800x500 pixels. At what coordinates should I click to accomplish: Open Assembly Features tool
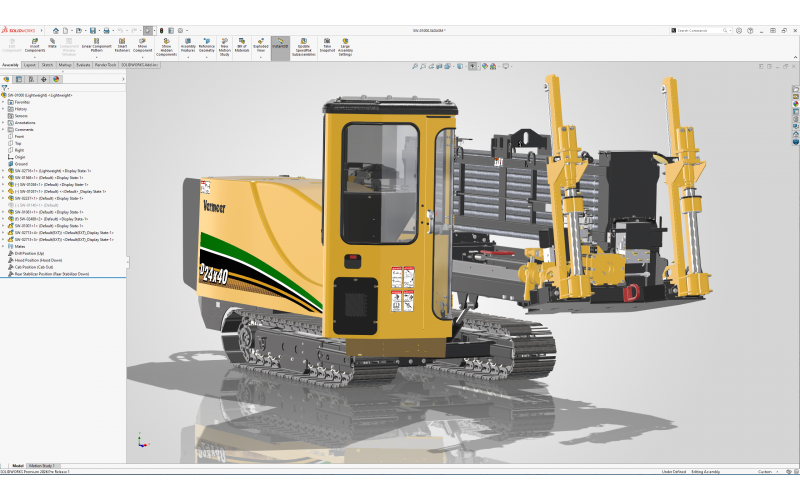(x=188, y=45)
